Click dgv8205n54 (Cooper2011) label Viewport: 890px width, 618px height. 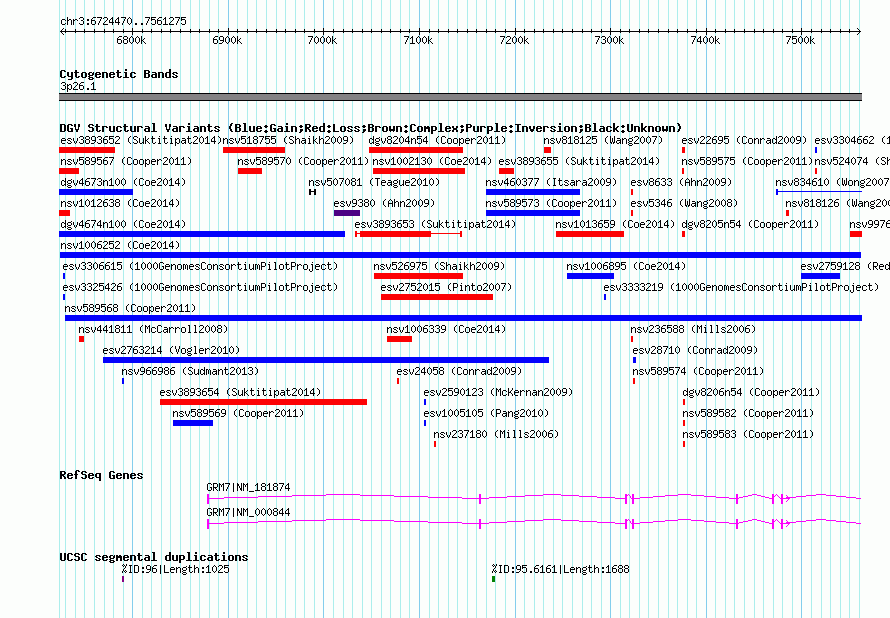point(750,224)
